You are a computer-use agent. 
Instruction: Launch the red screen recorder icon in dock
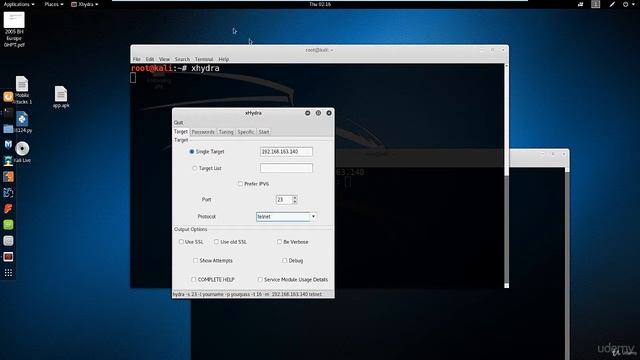pyautogui.click(x=8, y=256)
